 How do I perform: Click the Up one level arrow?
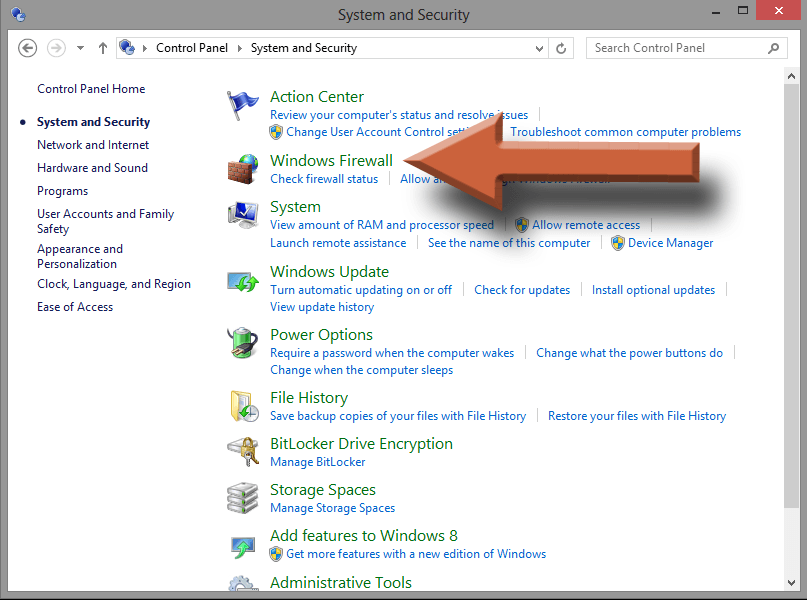(103, 48)
